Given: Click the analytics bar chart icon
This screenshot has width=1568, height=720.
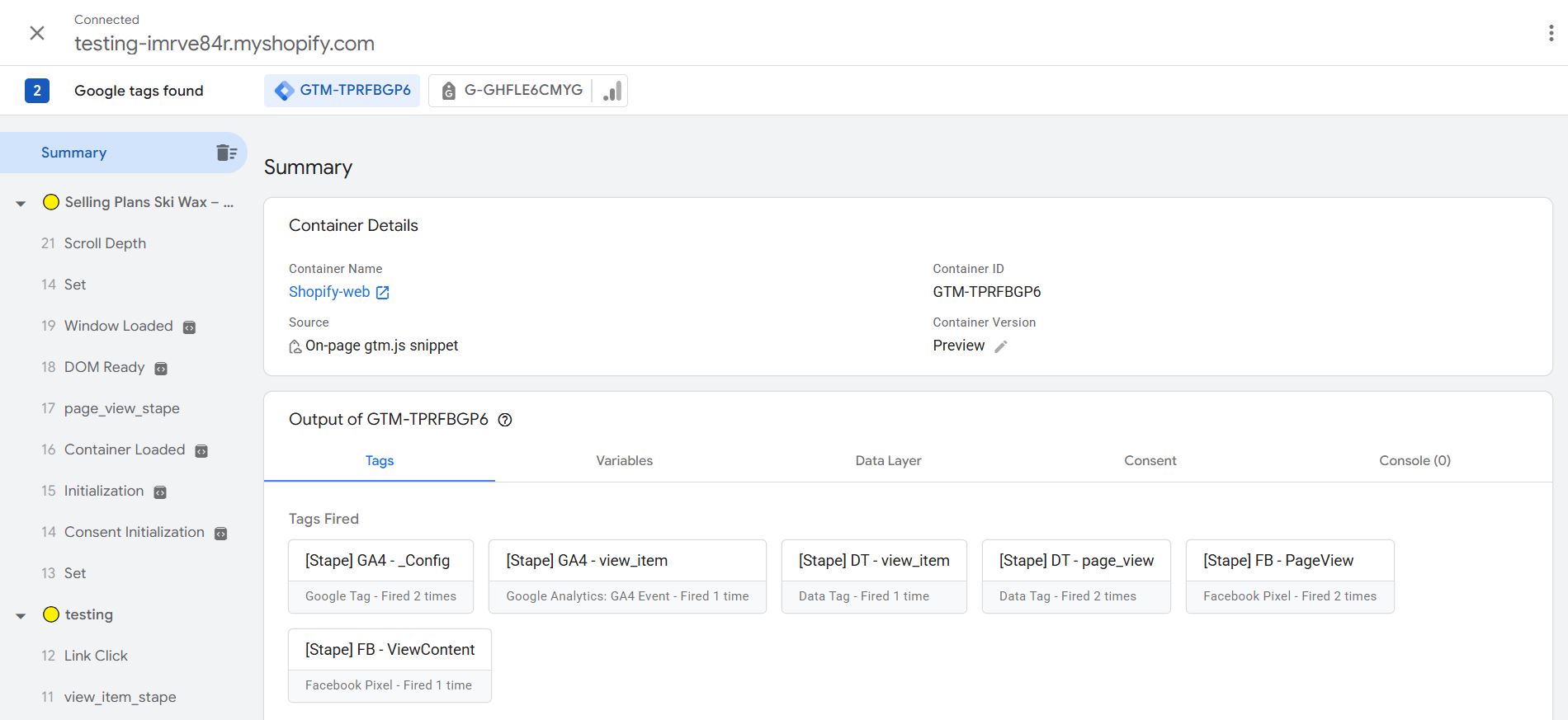Looking at the screenshot, I should [612, 91].
